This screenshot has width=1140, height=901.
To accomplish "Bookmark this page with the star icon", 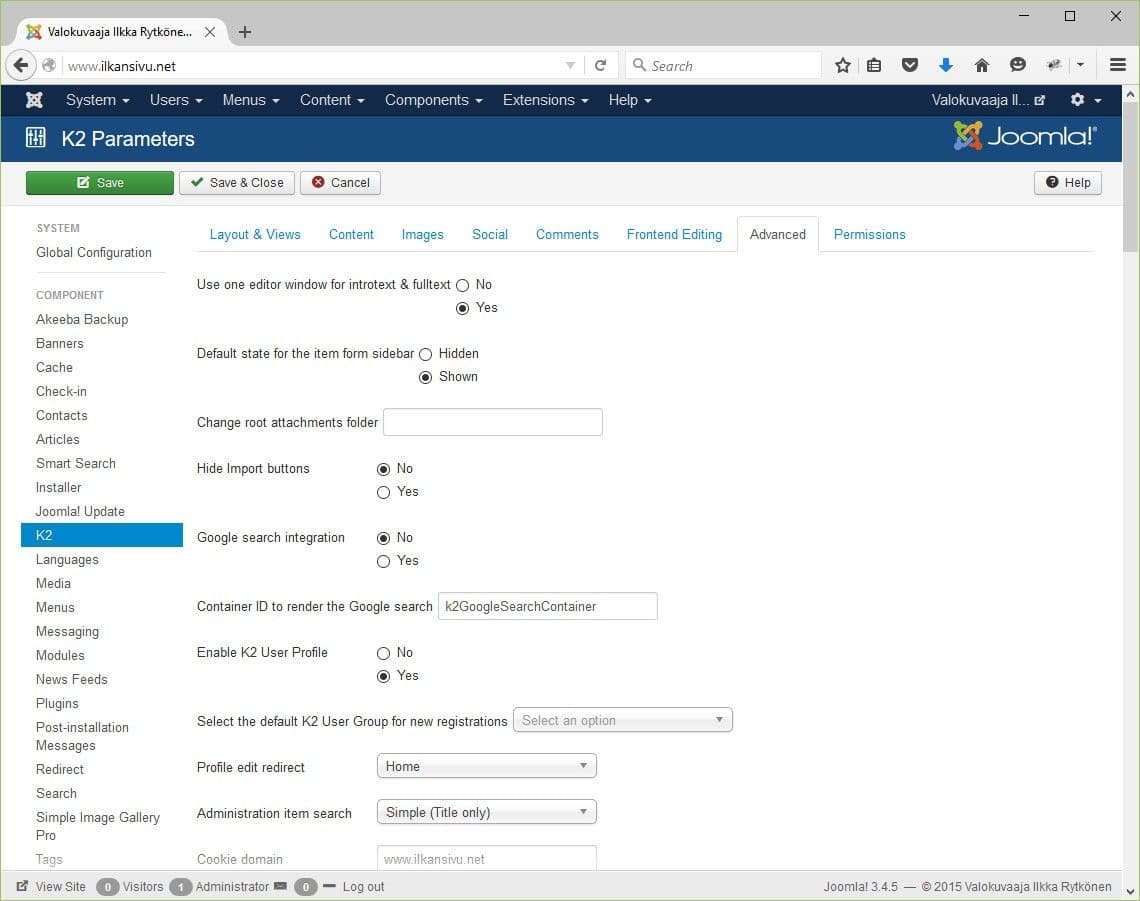I will coord(843,65).
